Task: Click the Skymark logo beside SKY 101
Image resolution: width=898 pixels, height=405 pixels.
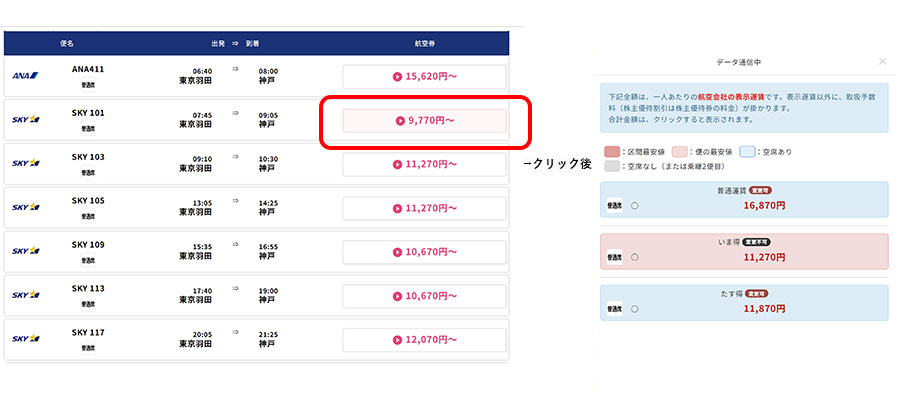Action: pos(25,120)
